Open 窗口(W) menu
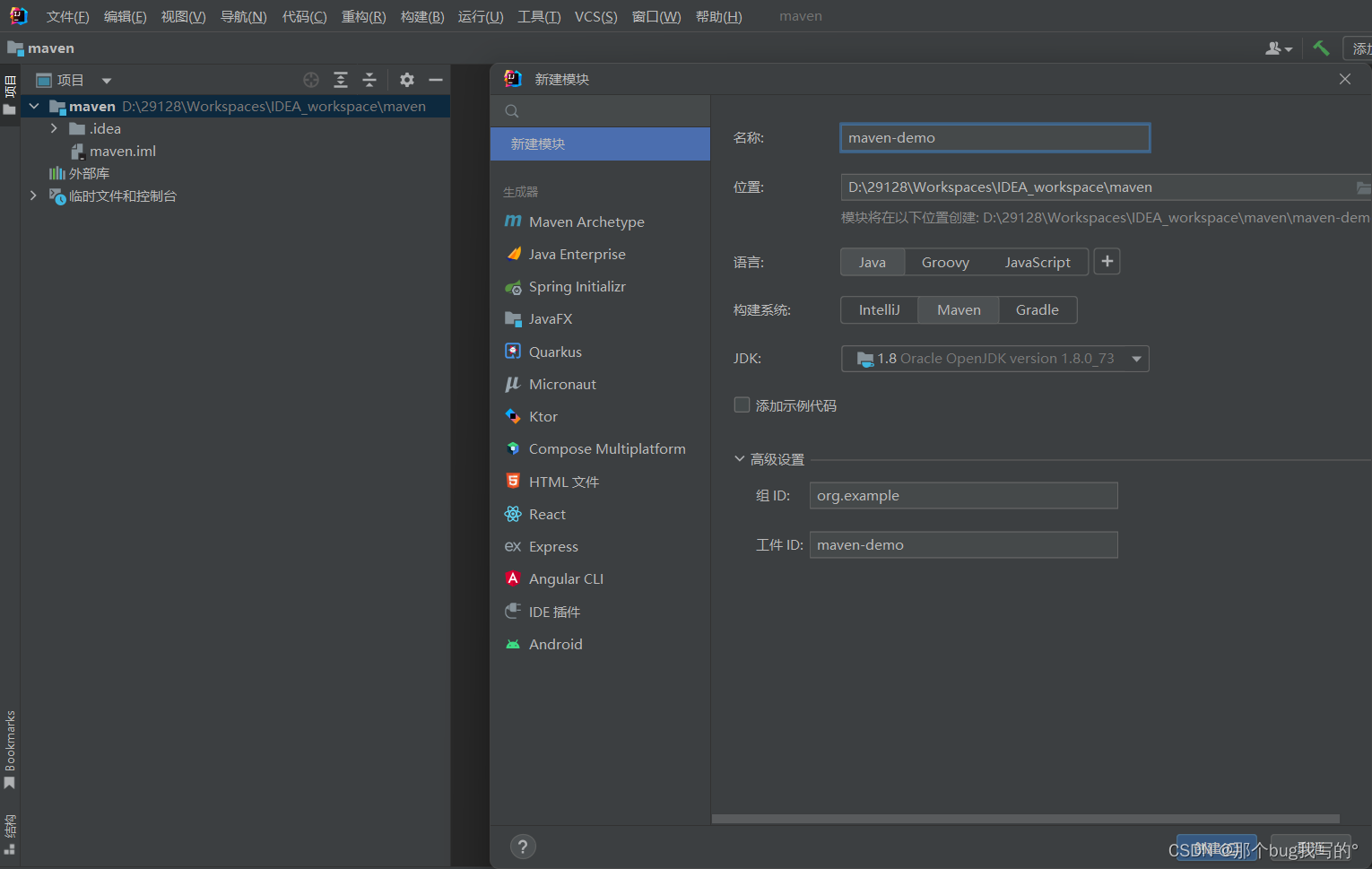Viewport: 1372px width, 869px height. pyautogui.click(x=656, y=17)
